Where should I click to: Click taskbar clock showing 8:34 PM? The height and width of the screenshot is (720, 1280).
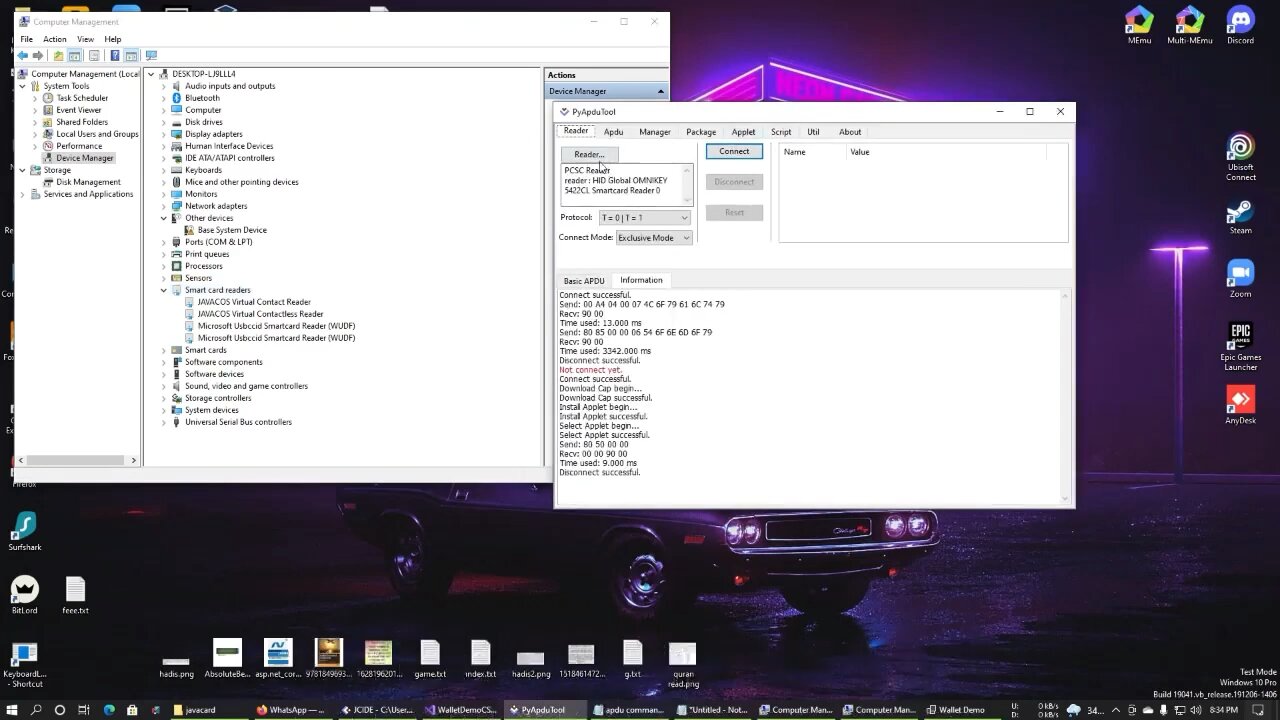pyautogui.click(x=1223, y=710)
